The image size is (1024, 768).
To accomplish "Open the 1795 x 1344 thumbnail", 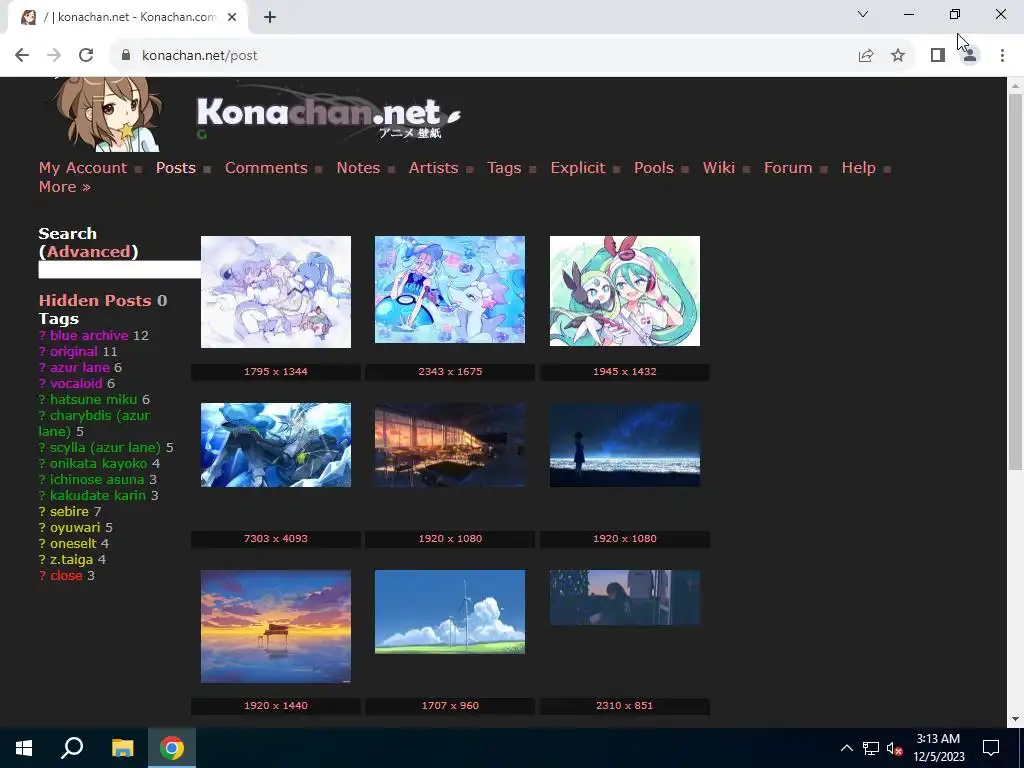I will click(276, 292).
